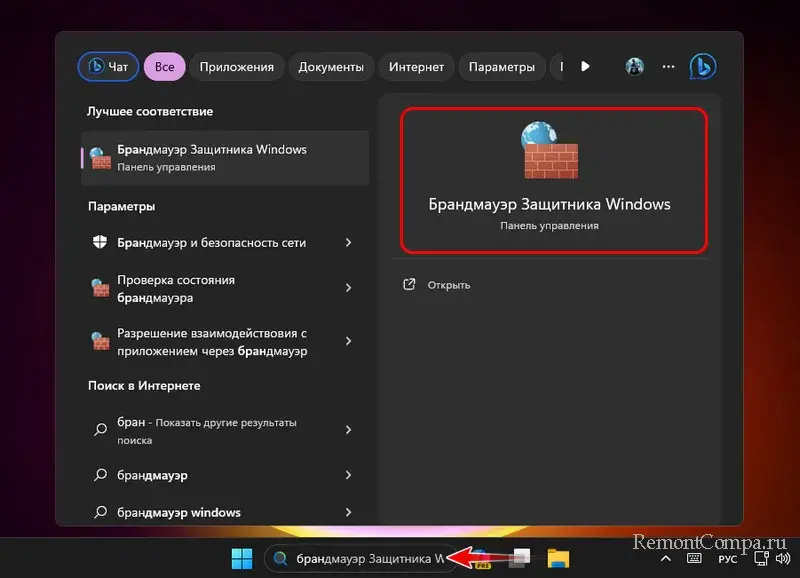Viewport: 800px width, 578px height.
Task: Switch to the Документы tab
Action: [x=331, y=67]
